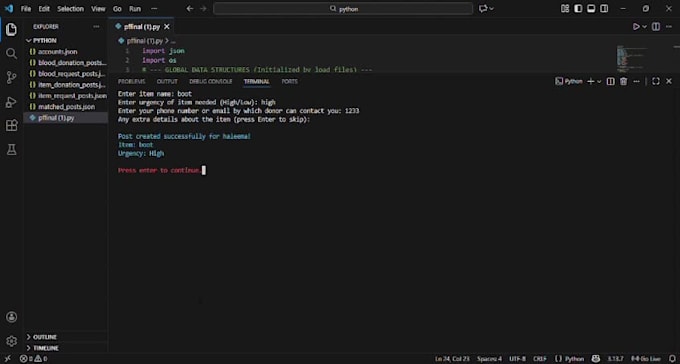The height and width of the screenshot is (364, 680).
Task: Open the Run menu
Action: pos(135,9)
